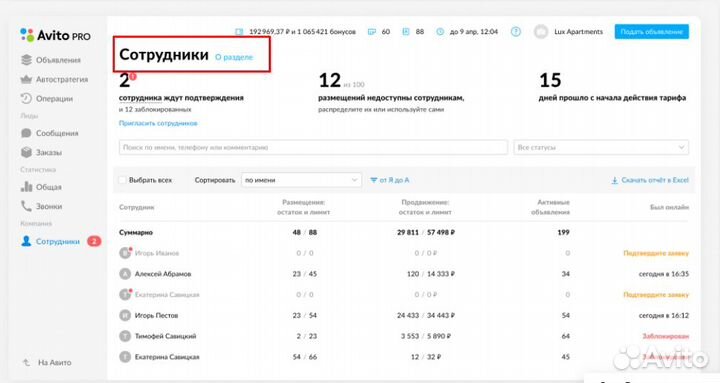Open the help question mark icon
This screenshot has width=720, height=383.
click(x=516, y=32)
